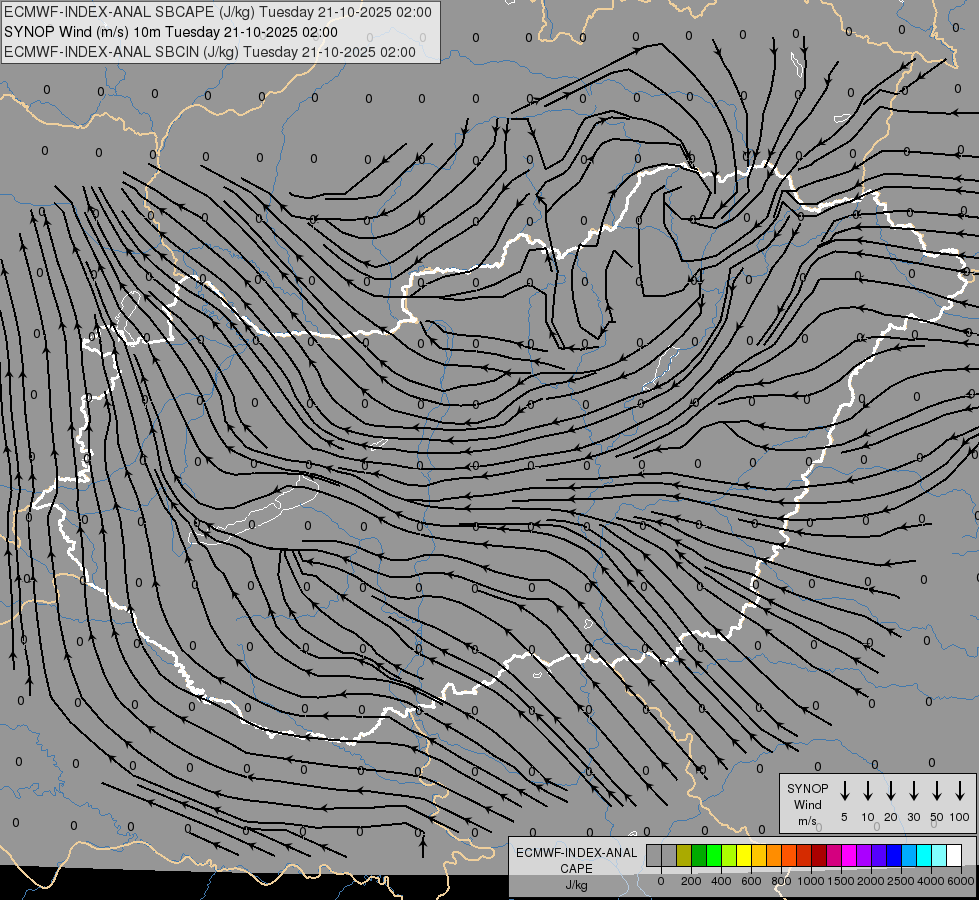This screenshot has height=900, width=979.
Task: Click the ECMWF-INDEX-ANAL SBCAPE title line
Action: click(218, 12)
